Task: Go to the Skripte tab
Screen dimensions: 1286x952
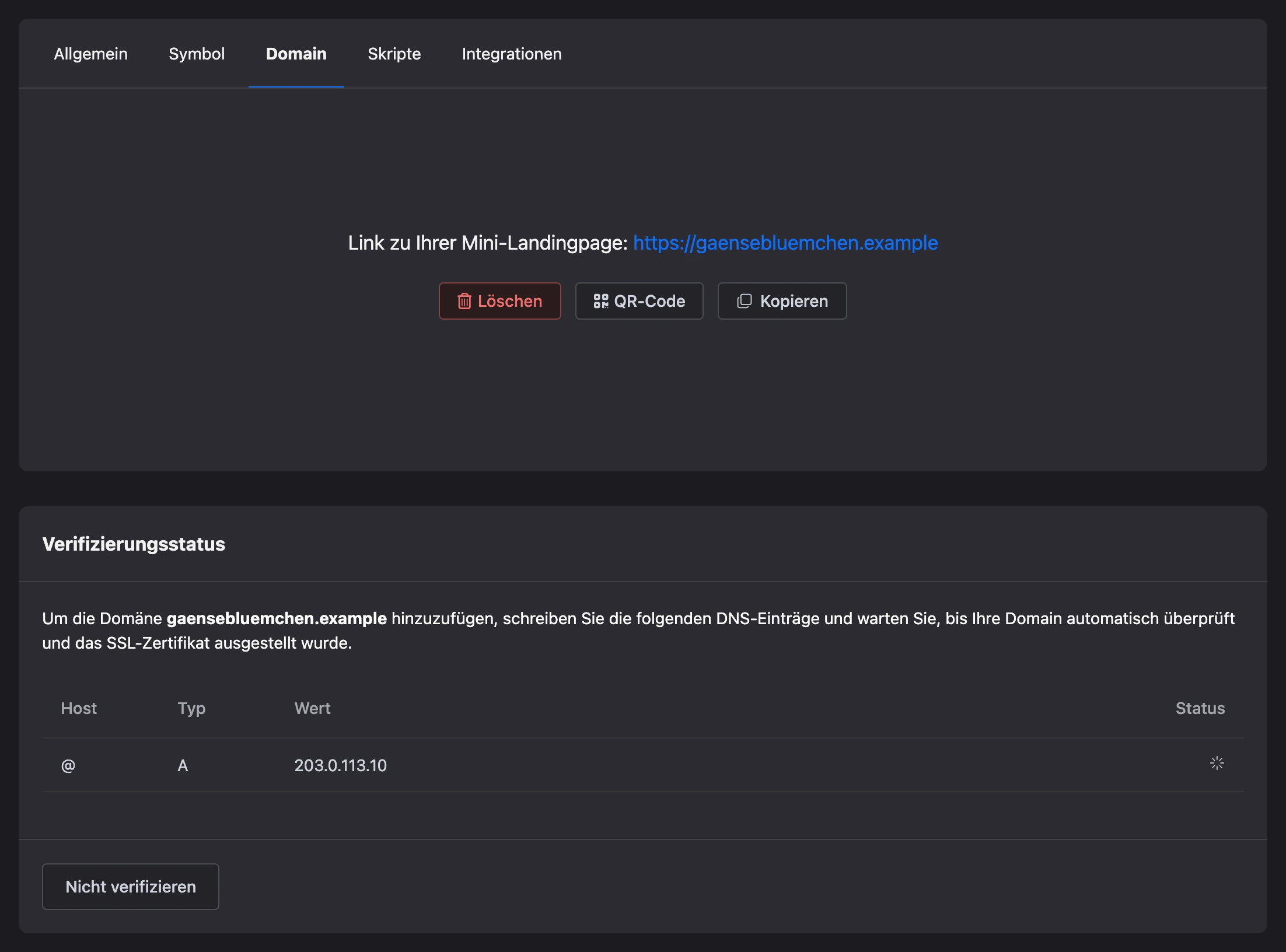Action: click(x=394, y=54)
